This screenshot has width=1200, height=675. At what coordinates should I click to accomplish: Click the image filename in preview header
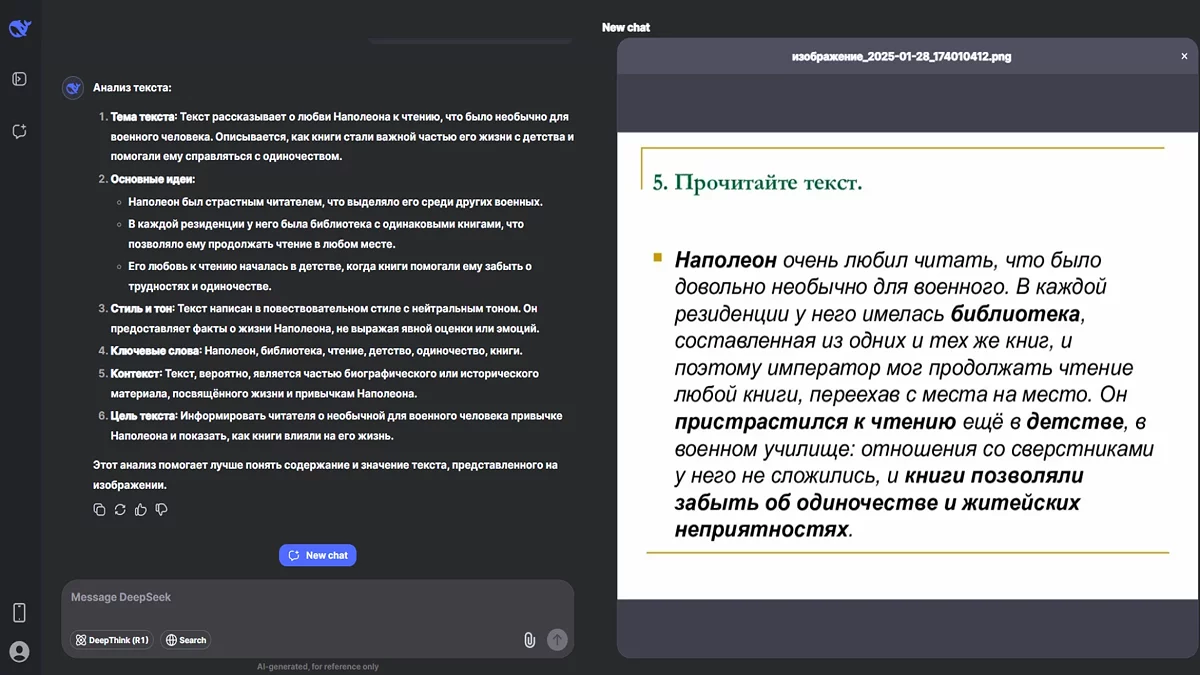click(x=901, y=57)
